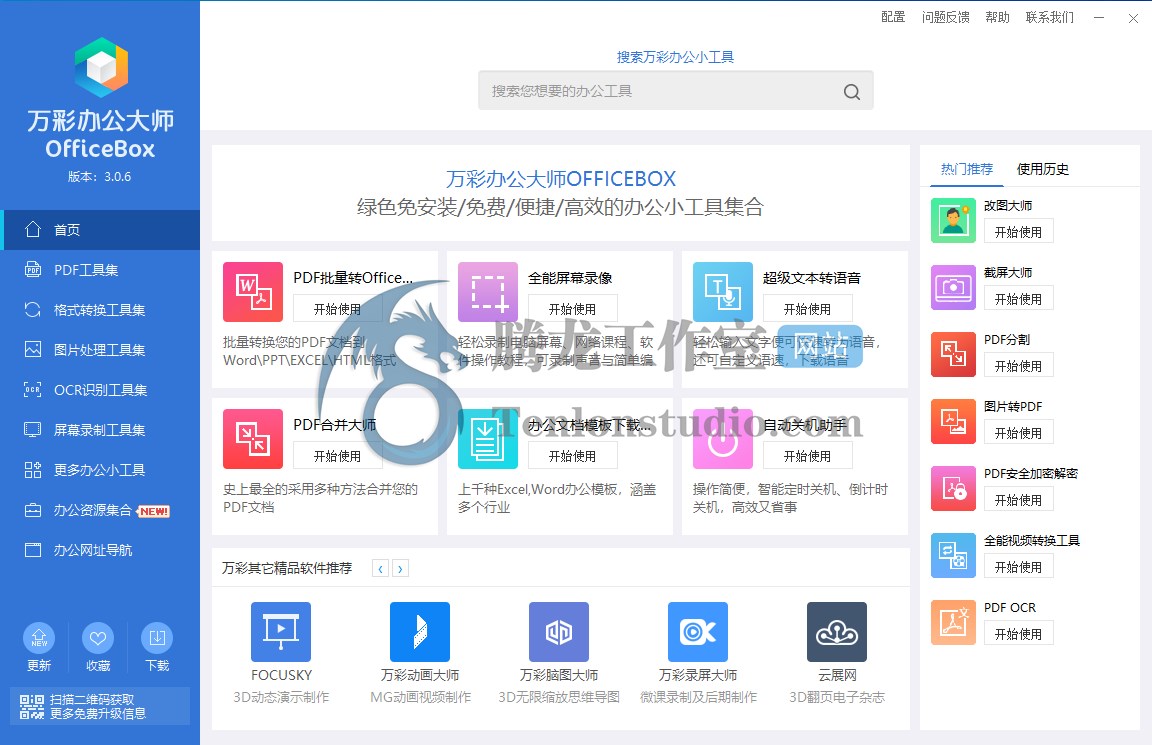
Task: Click 开始使用 under PDF OCR
Action: (x=1018, y=634)
